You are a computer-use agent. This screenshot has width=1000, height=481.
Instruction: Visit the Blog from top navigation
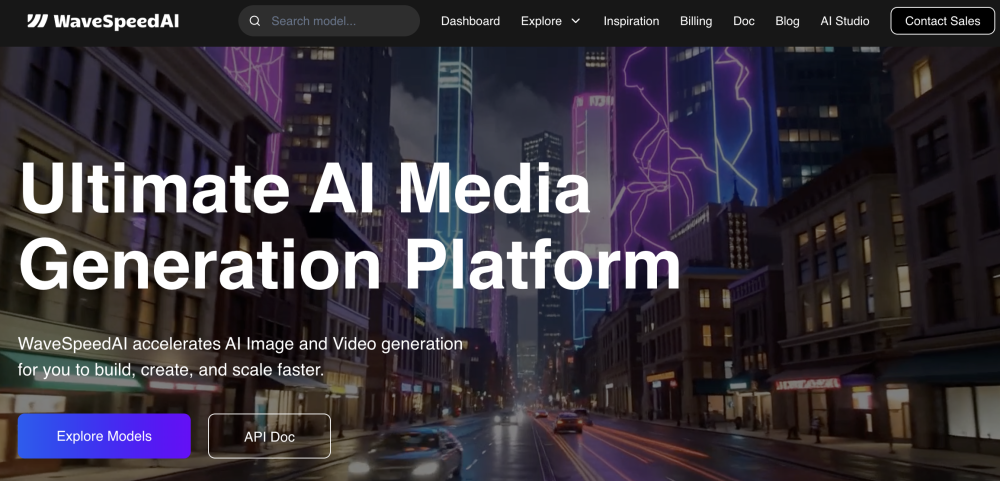787,21
